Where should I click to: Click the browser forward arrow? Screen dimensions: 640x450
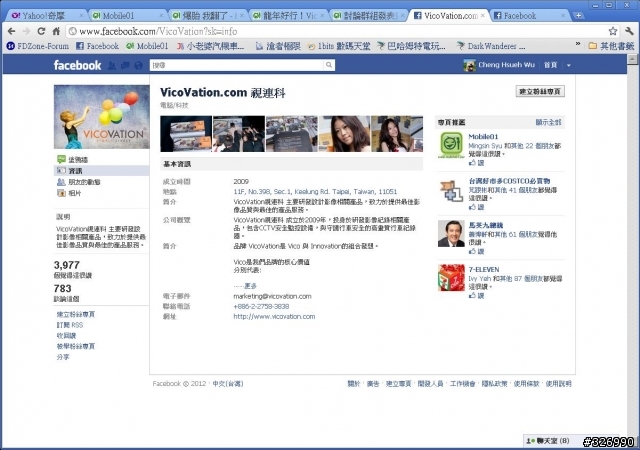click(x=26, y=31)
